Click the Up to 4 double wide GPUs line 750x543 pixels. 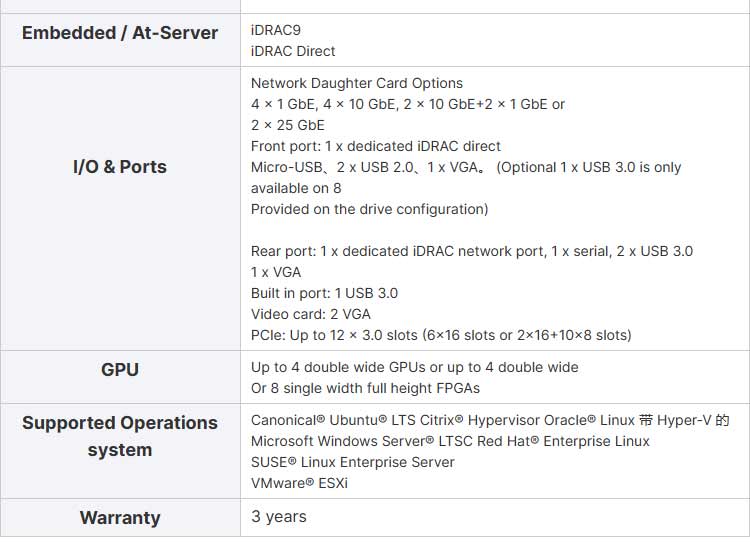tap(414, 367)
